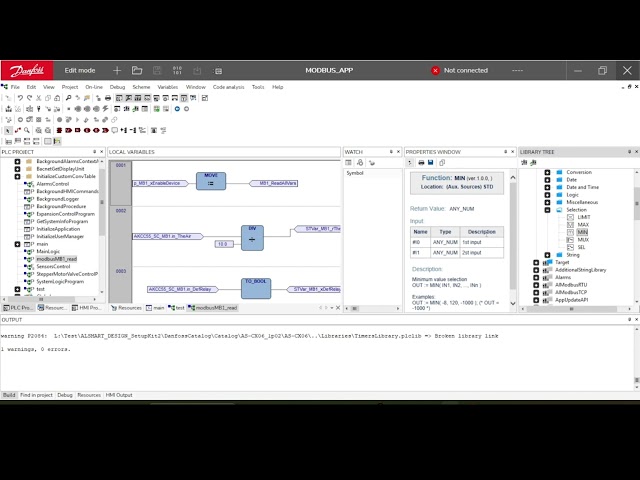Viewport: 640px width, 480px height.
Task: Switch to the main editor tab
Action: 155,308
